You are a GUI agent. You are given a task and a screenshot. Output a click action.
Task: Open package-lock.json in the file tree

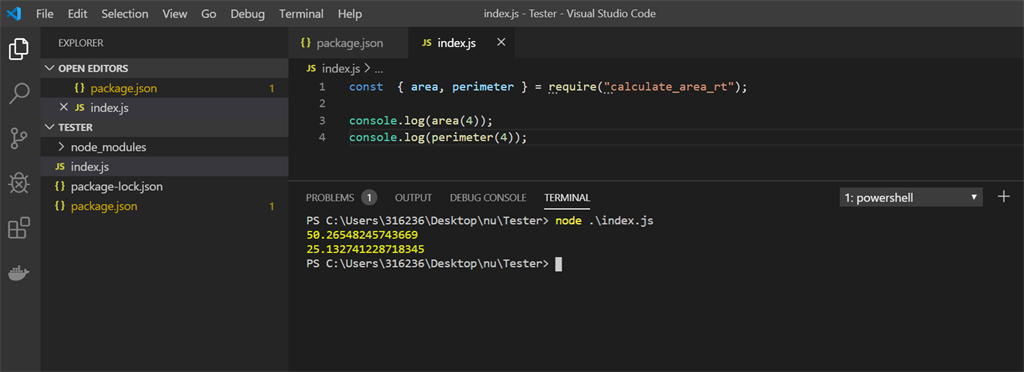(x=165, y=186)
